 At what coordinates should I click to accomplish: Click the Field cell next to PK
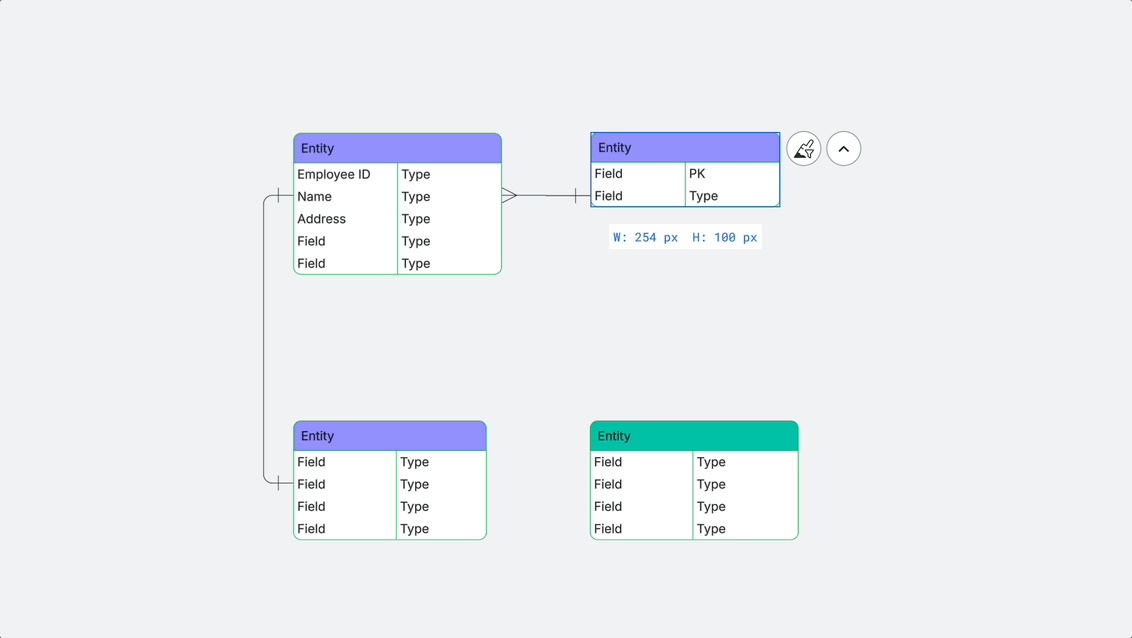[638, 174]
